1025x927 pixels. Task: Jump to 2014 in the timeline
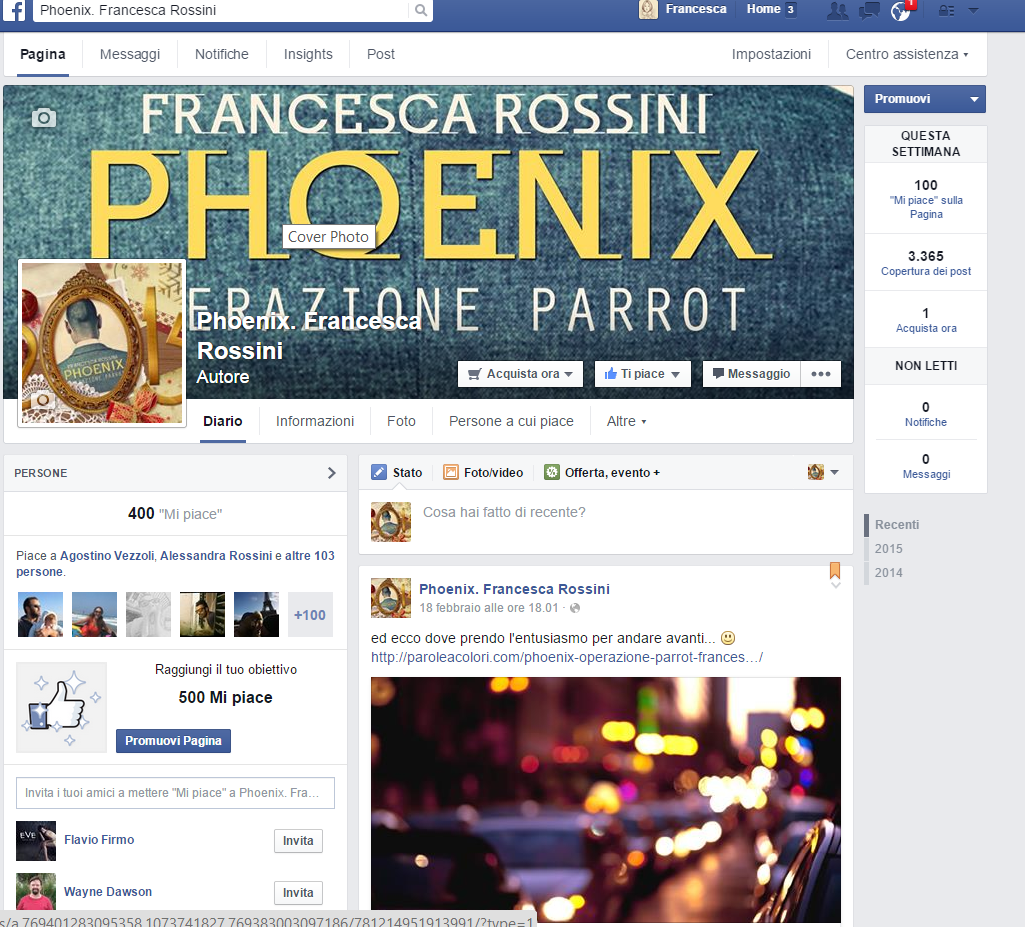pos(888,573)
